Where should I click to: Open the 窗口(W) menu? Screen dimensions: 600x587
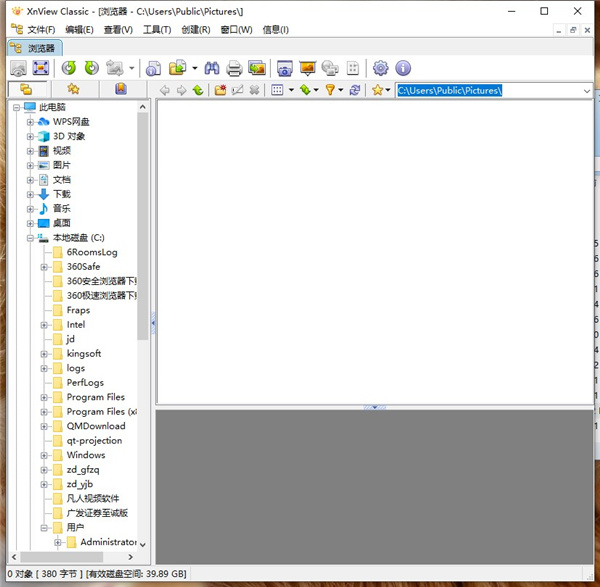(x=236, y=29)
